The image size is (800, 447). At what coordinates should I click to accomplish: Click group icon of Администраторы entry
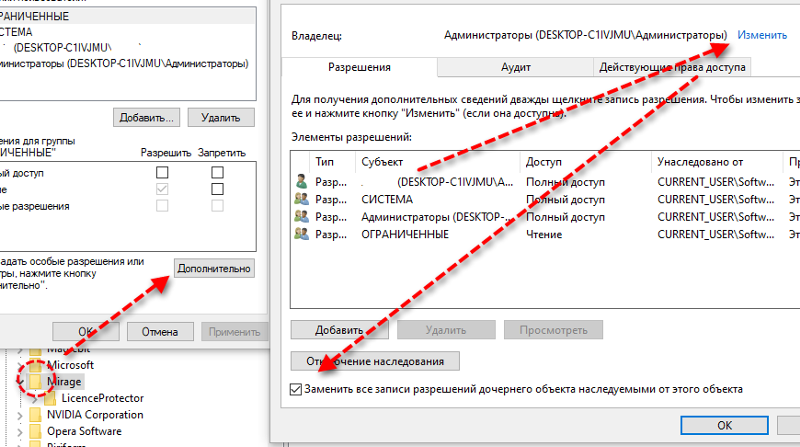(x=302, y=216)
